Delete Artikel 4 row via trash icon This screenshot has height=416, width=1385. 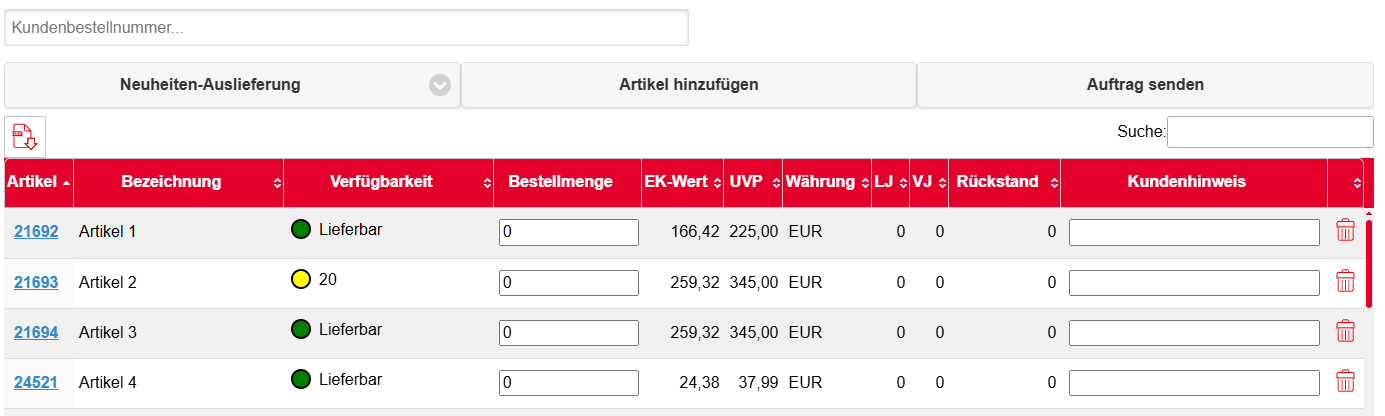pyautogui.click(x=1345, y=381)
